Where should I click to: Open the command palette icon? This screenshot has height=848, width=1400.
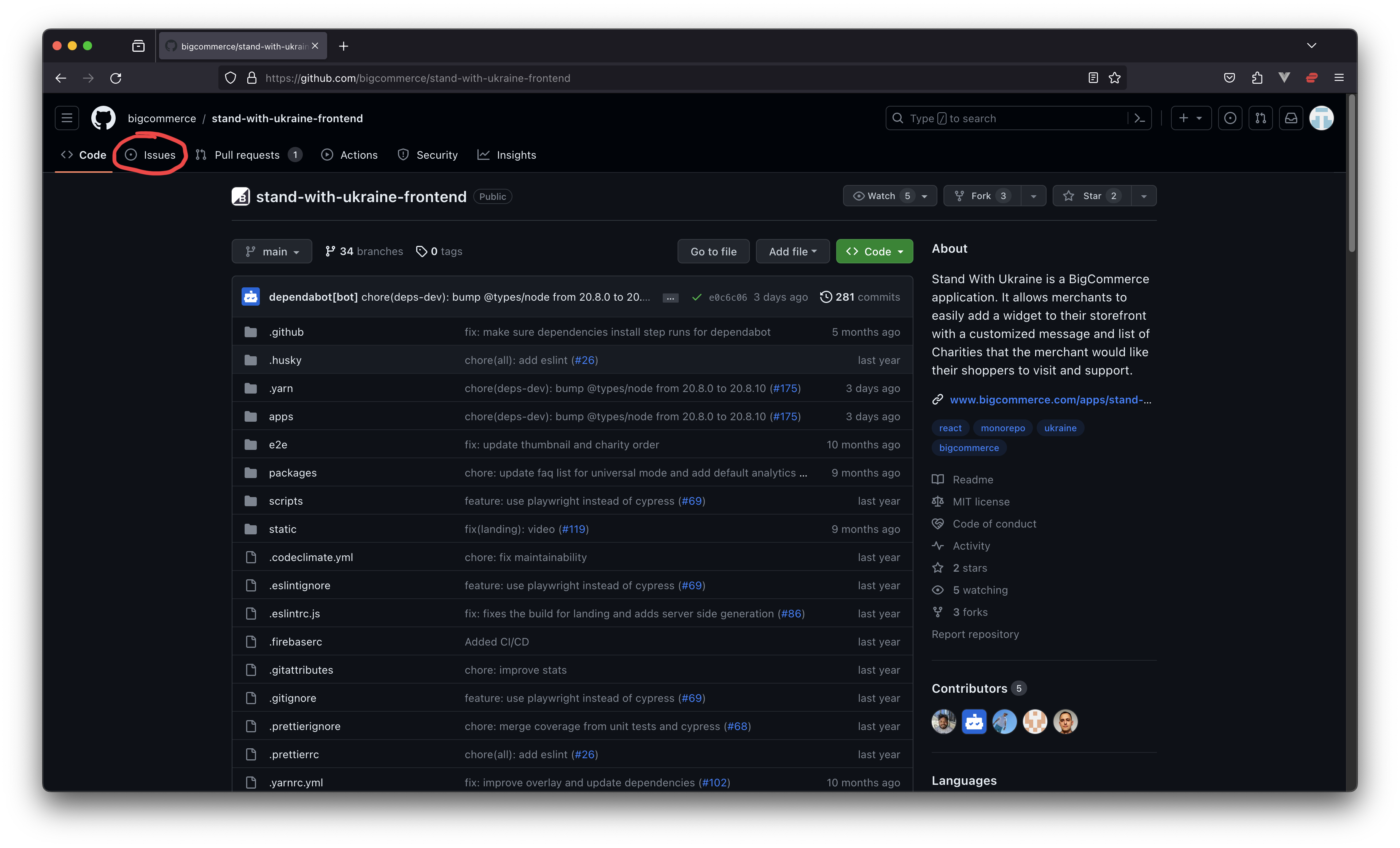point(1139,118)
